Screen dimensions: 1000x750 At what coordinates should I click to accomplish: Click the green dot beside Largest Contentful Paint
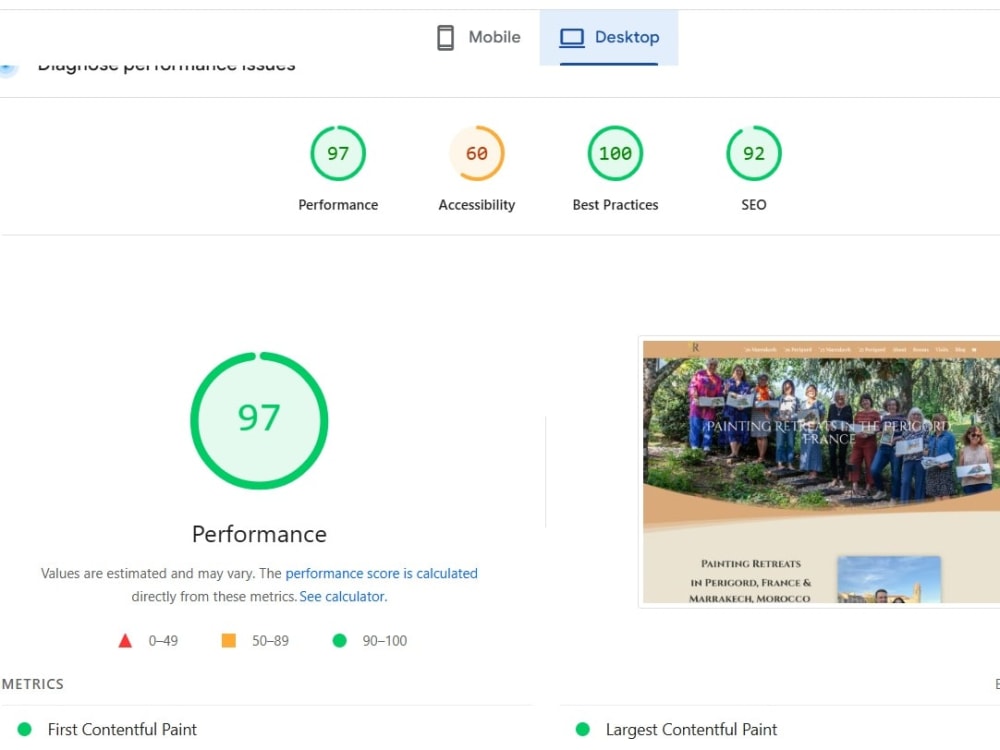coord(582,729)
